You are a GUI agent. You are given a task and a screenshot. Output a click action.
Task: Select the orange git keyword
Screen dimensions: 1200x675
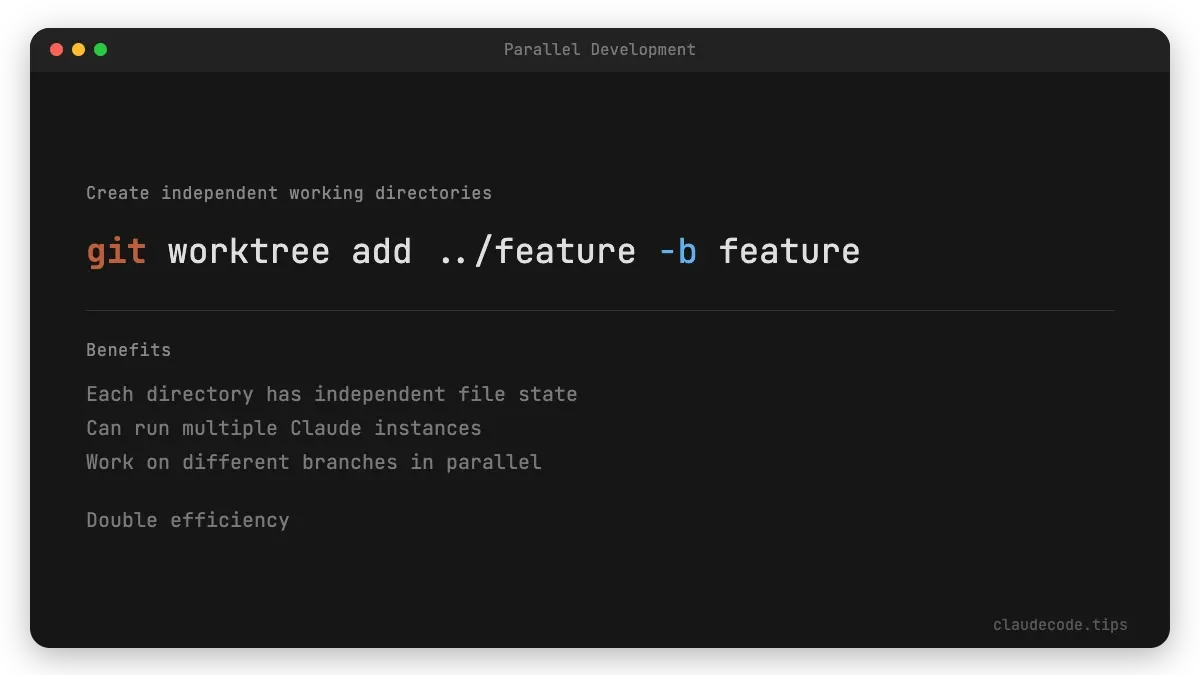click(116, 251)
